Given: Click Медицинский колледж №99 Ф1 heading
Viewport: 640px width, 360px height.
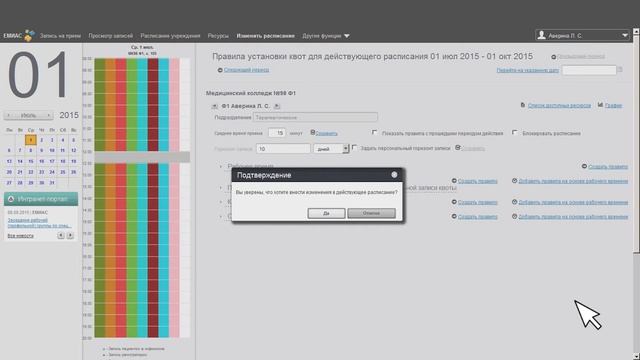Looking at the screenshot, I should (251, 93).
